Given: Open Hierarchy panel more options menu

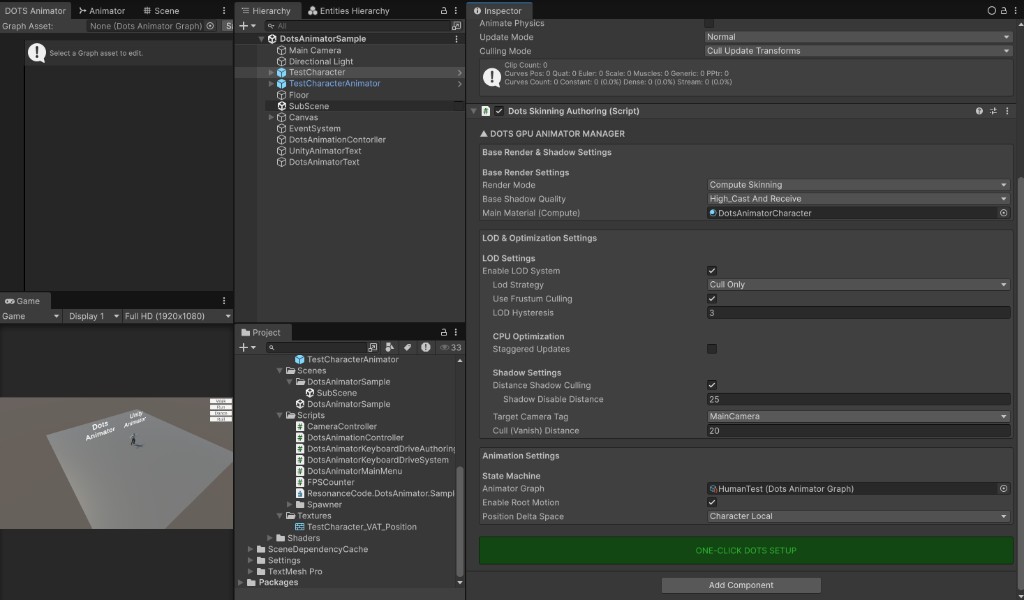Looking at the screenshot, I should (x=456, y=10).
